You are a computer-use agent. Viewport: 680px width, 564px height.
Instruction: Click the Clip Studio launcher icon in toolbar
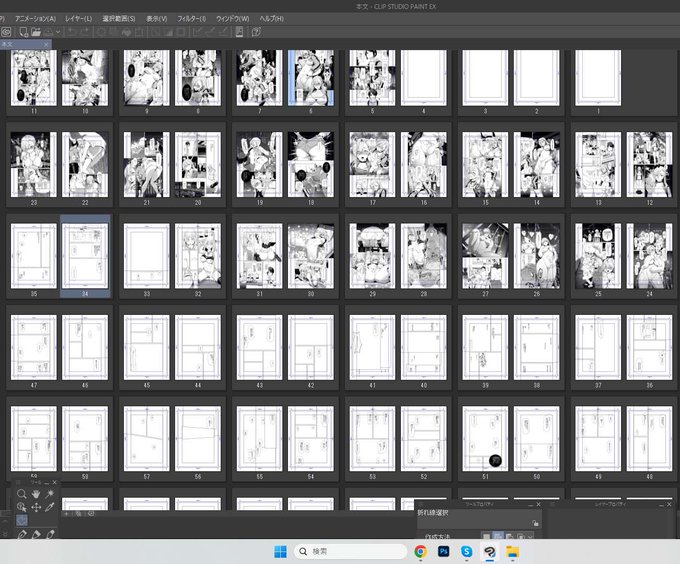click(6, 32)
